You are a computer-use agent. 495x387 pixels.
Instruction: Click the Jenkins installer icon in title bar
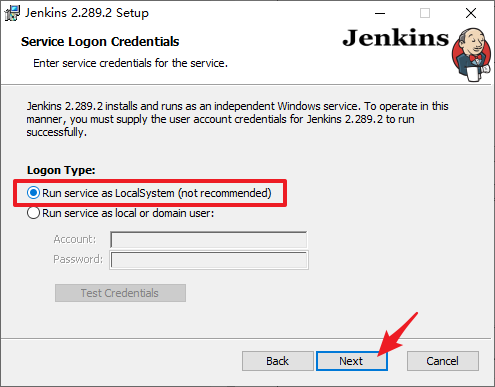click(x=12, y=13)
